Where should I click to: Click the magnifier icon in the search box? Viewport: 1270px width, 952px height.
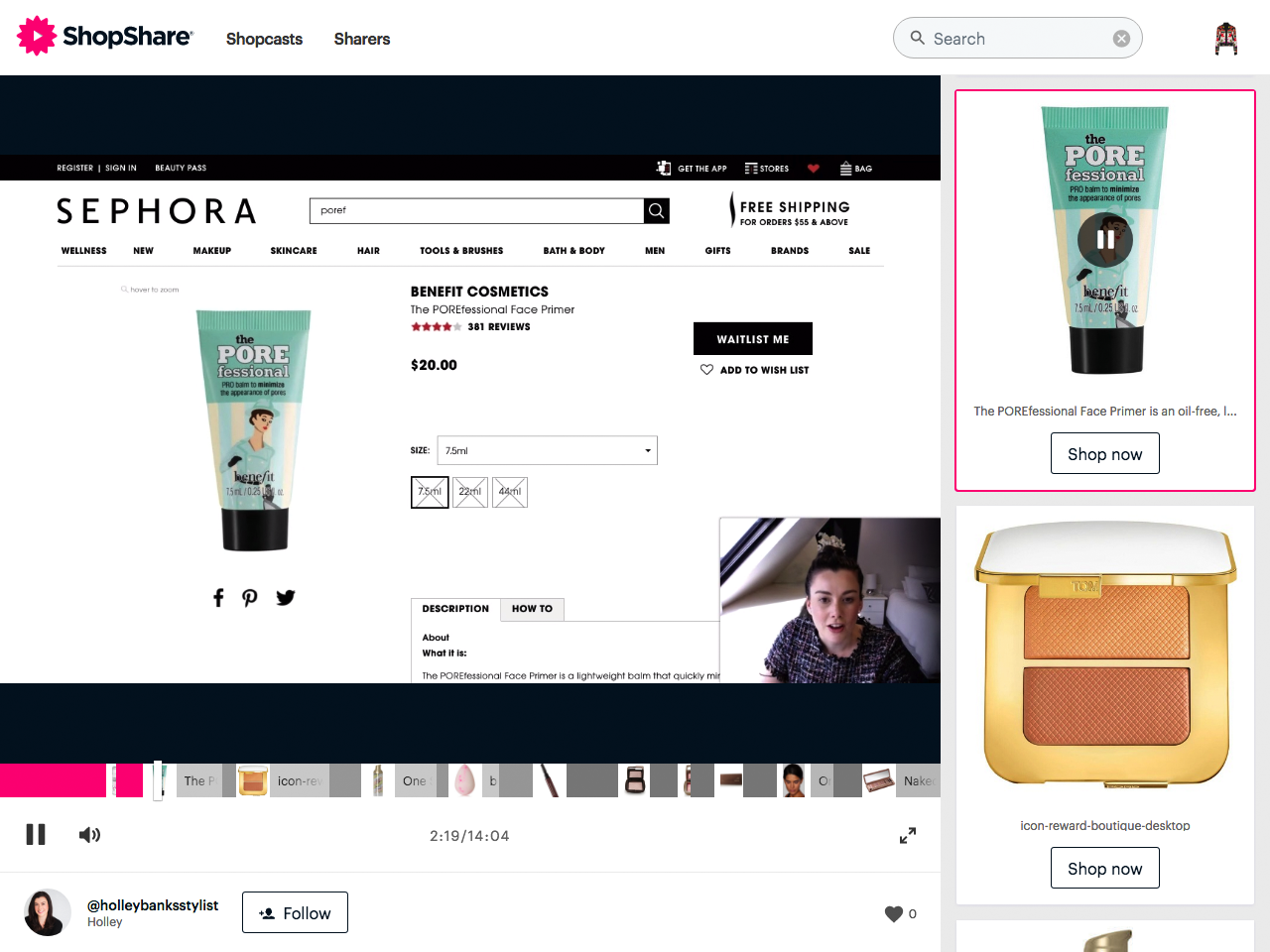click(918, 38)
